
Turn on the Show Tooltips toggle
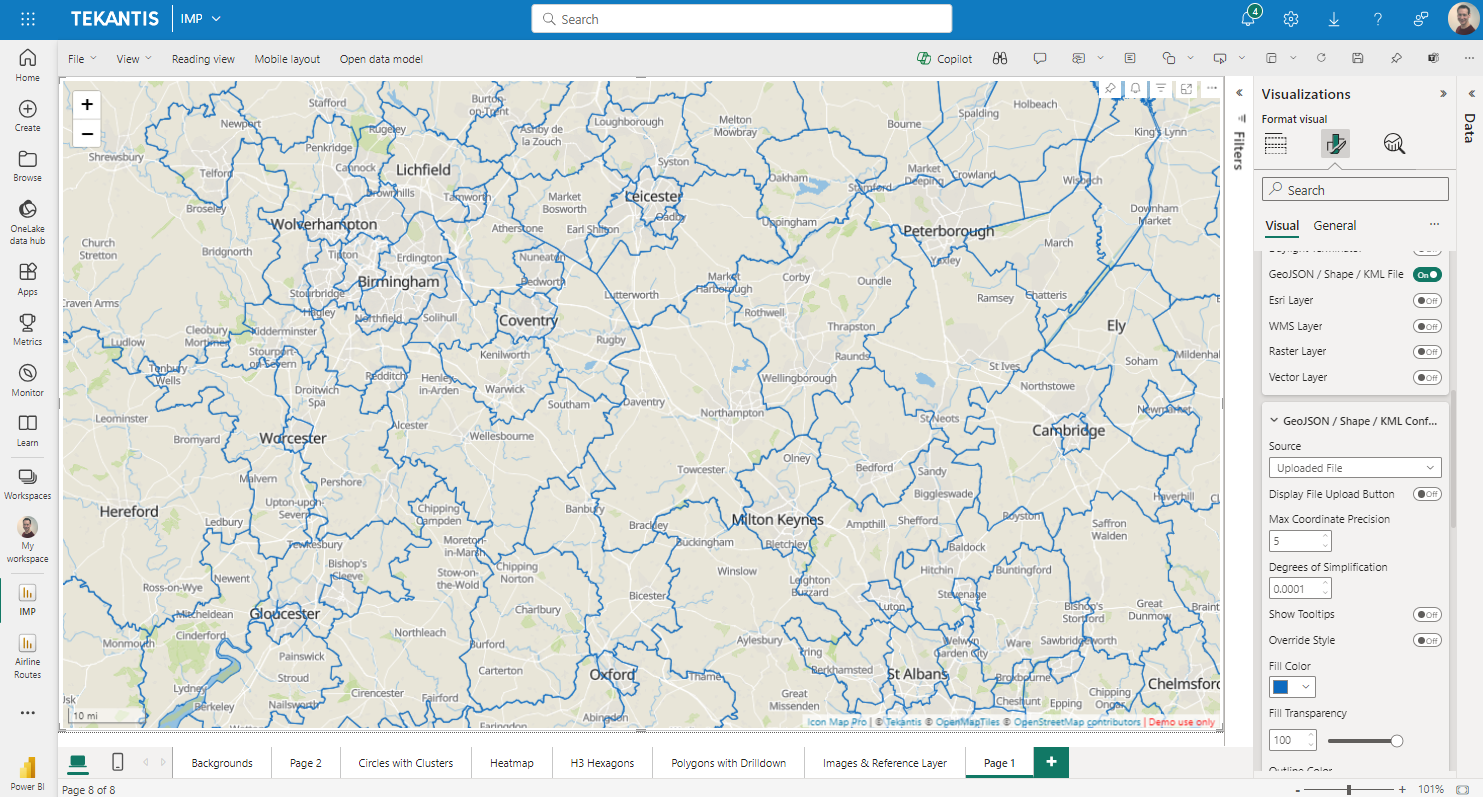(1427, 615)
